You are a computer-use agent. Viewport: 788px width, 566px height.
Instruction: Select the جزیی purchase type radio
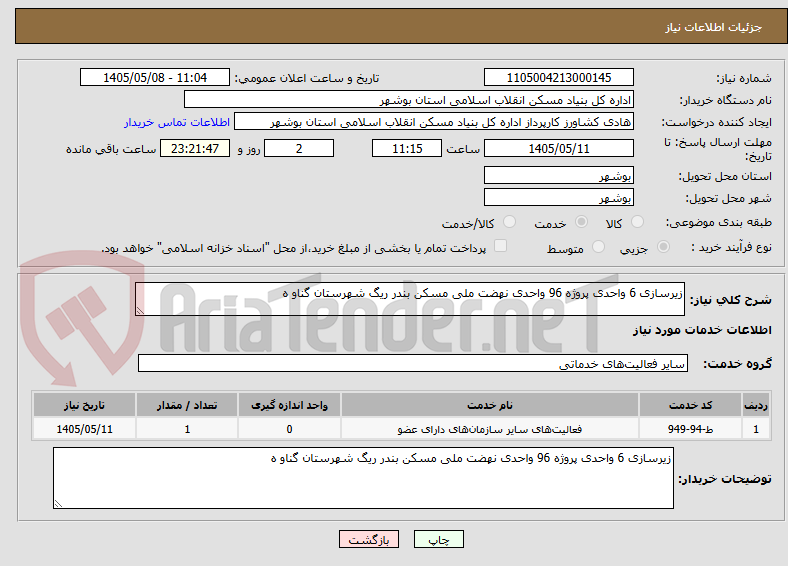click(663, 247)
